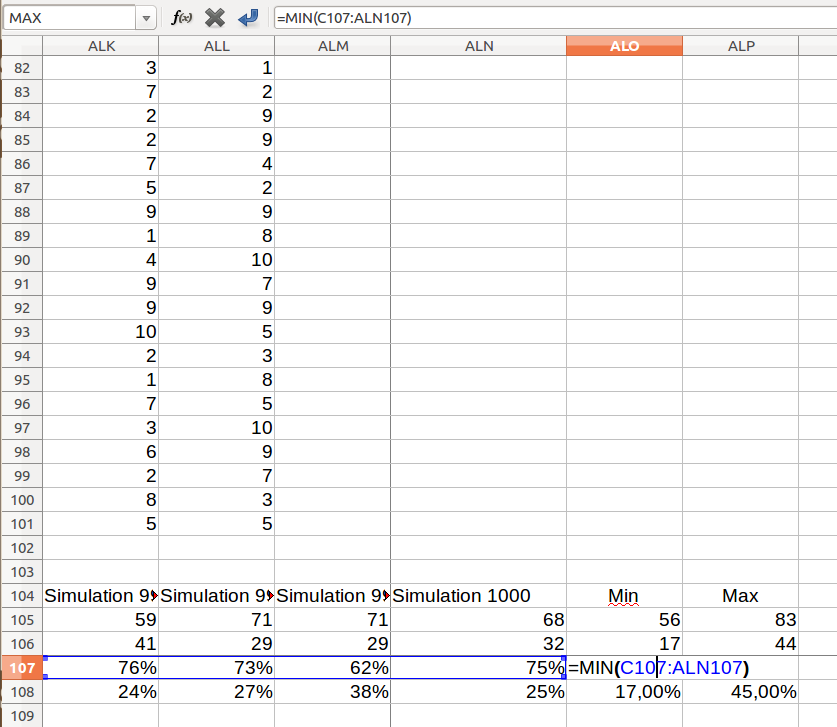Viewport: 837px width, 727px height.
Task: Select column header ALL
Action: 216,46
